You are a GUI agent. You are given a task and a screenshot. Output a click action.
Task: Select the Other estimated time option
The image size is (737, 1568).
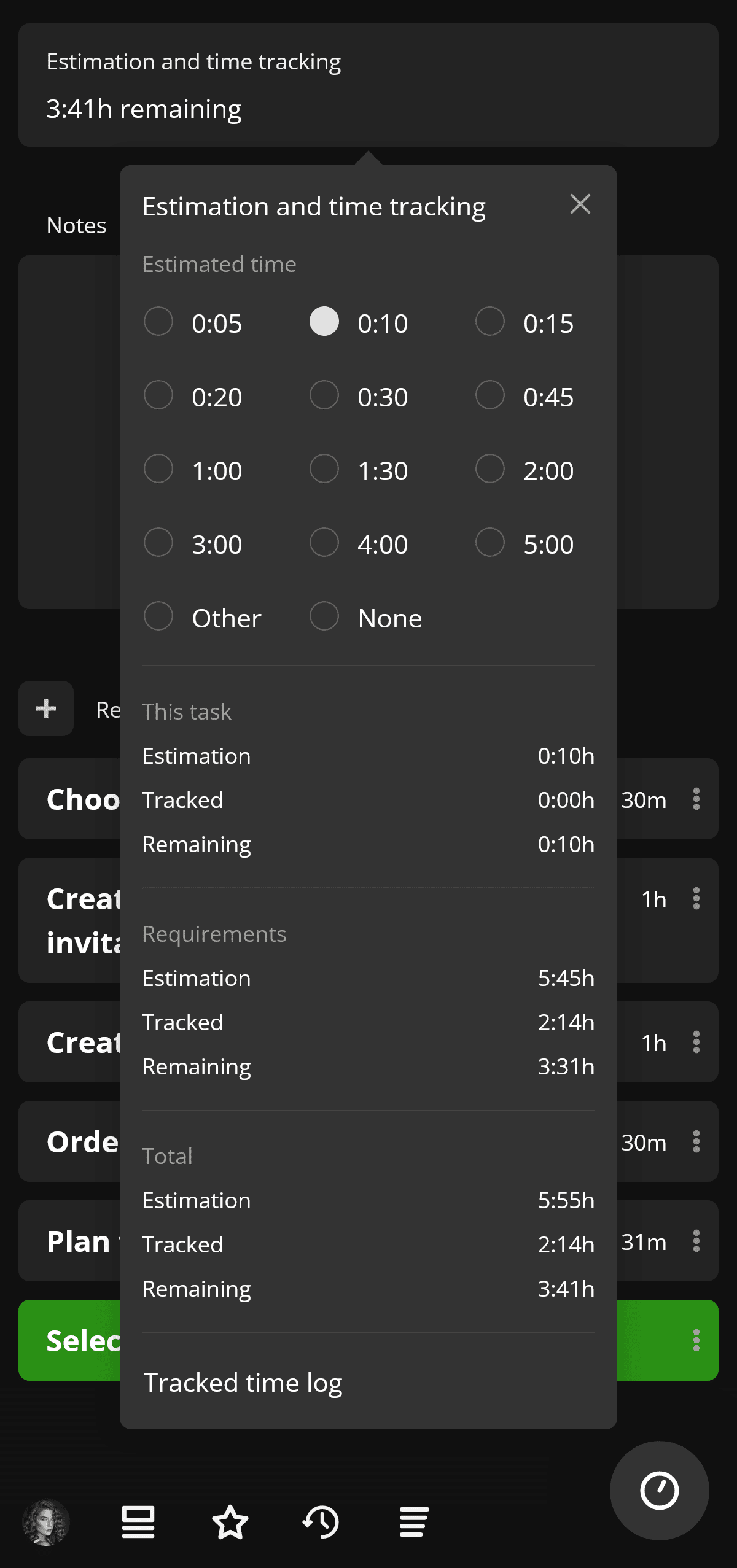coord(158,616)
